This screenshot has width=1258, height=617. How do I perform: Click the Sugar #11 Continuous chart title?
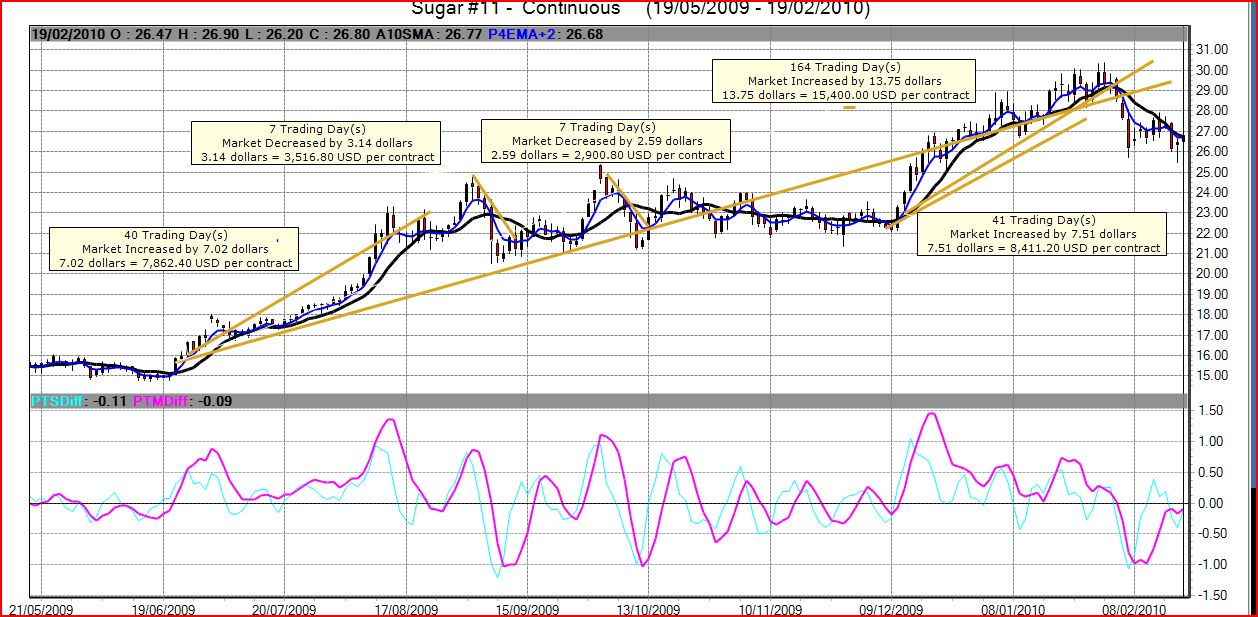point(640,9)
